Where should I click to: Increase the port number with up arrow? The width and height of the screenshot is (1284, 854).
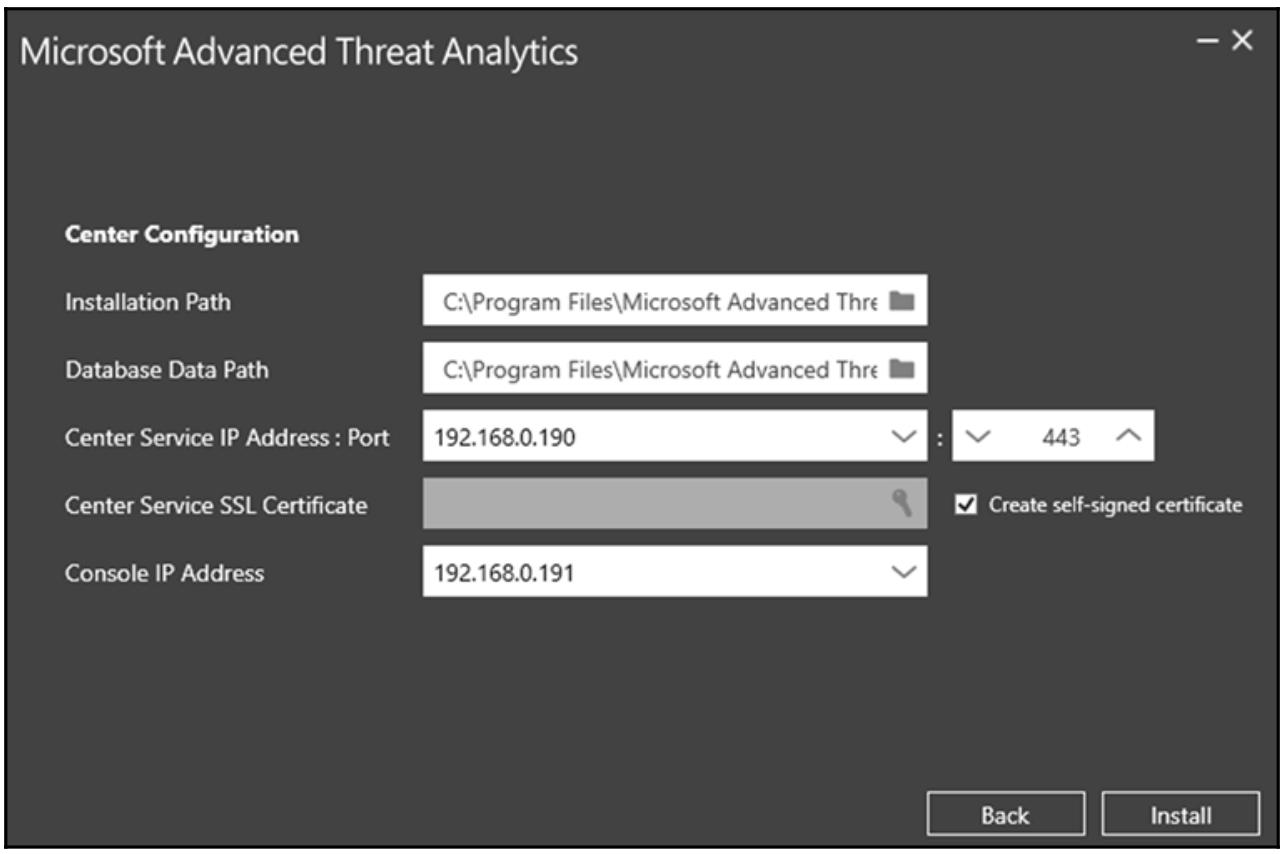[1127, 437]
